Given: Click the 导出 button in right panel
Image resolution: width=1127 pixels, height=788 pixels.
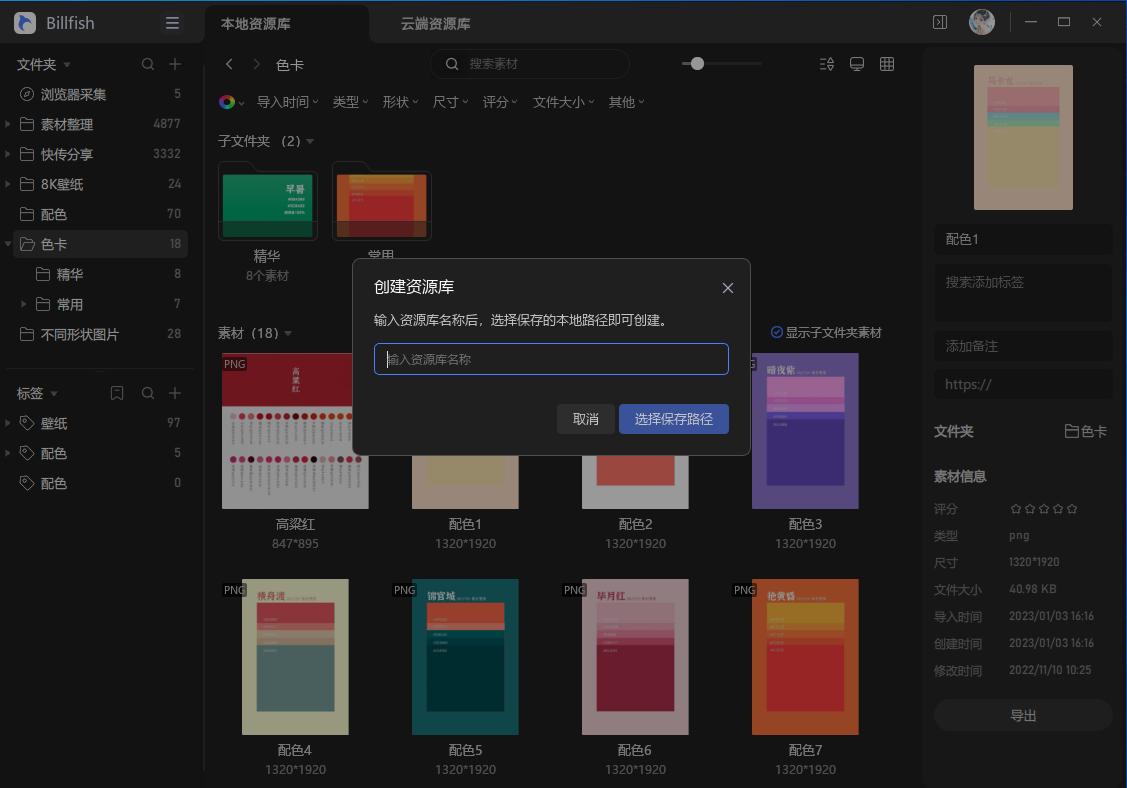Looking at the screenshot, I should coord(1022,714).
